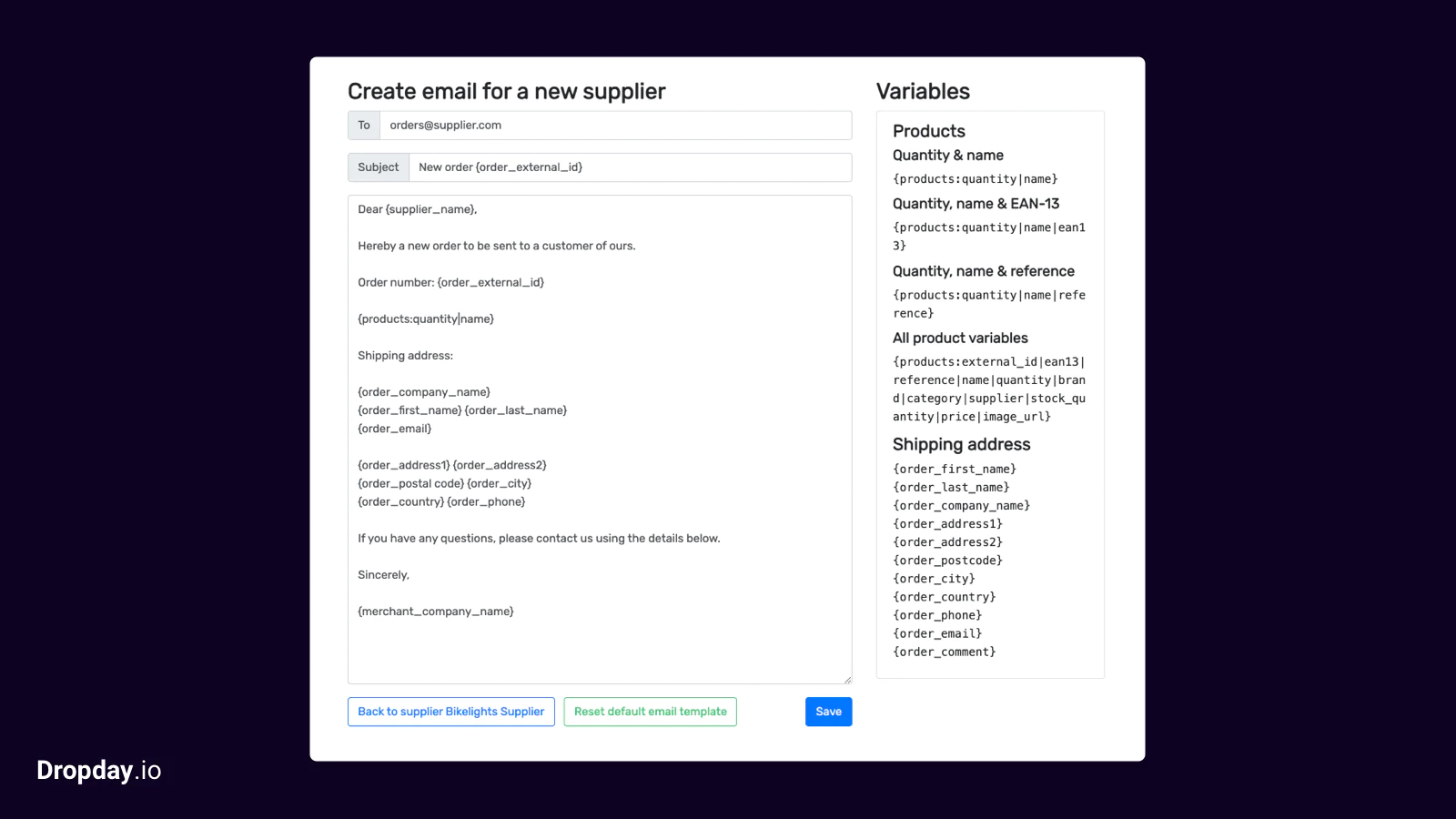Click Back to supplier Bikelights Supplier
The image size is (1456, 819).
pyautogui.click(x=451, y=712)
